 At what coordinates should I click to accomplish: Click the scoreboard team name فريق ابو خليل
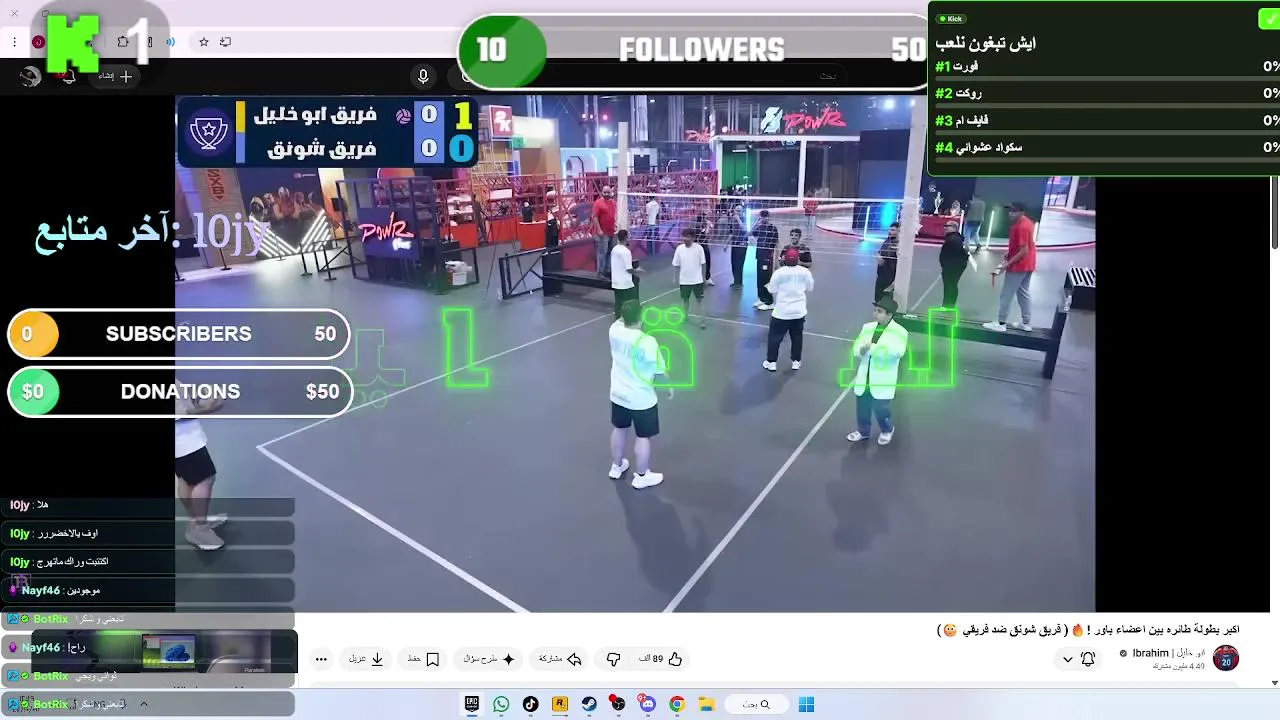[x=314, y=115]
